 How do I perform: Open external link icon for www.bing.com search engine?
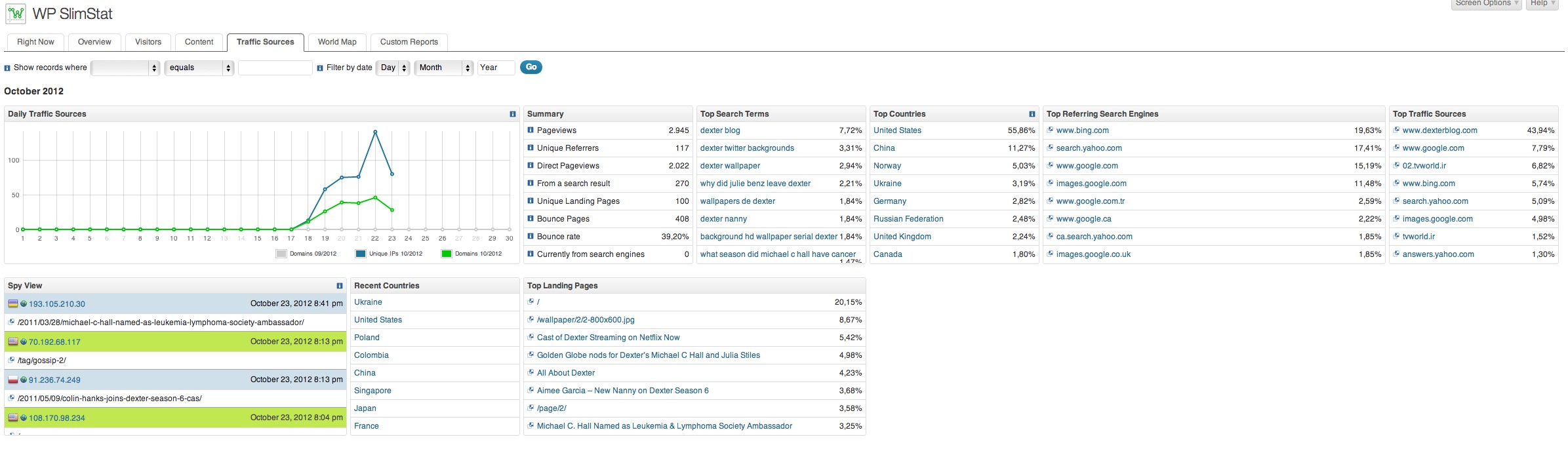click(x=1050, y=130)
